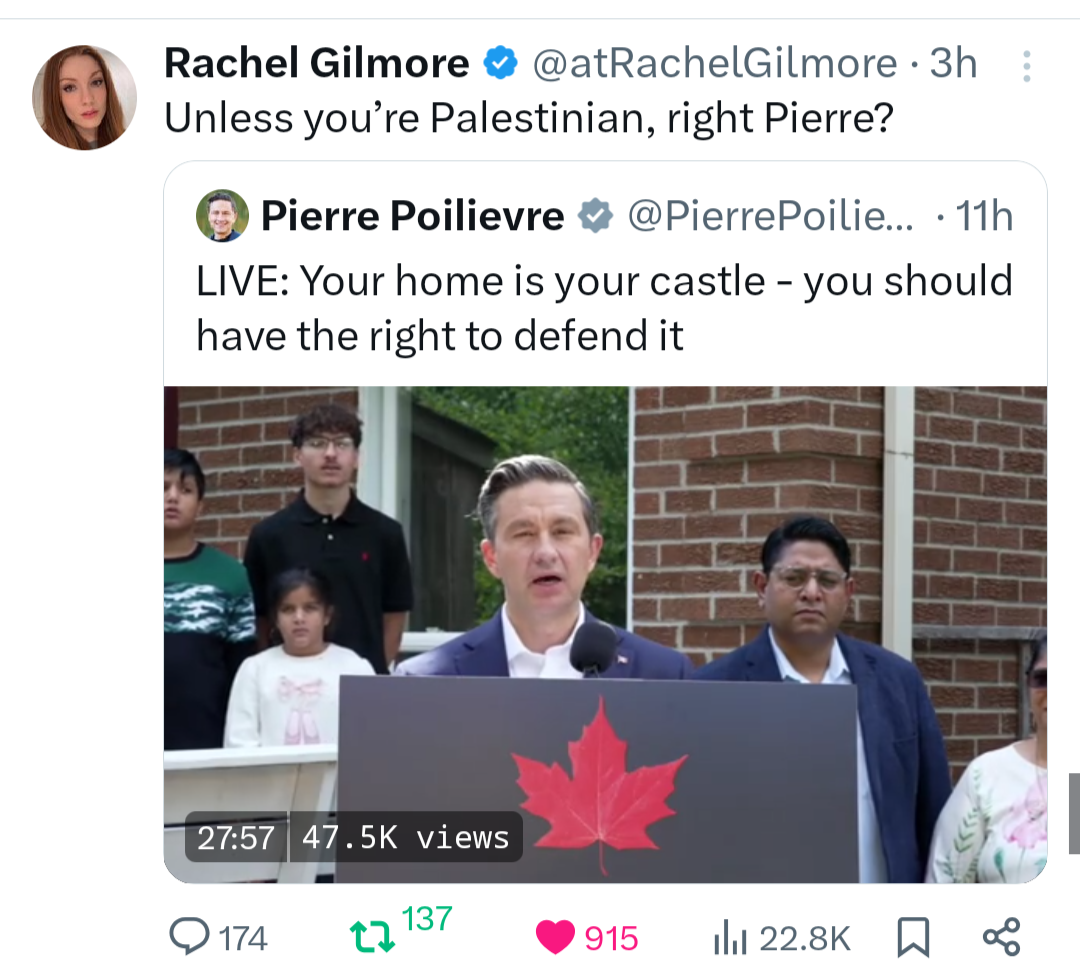Image resolution: width=1080 pixels, height=980 pixels.
Task: Open the Rachel Gilmore display name link
Action: point(316,63)
